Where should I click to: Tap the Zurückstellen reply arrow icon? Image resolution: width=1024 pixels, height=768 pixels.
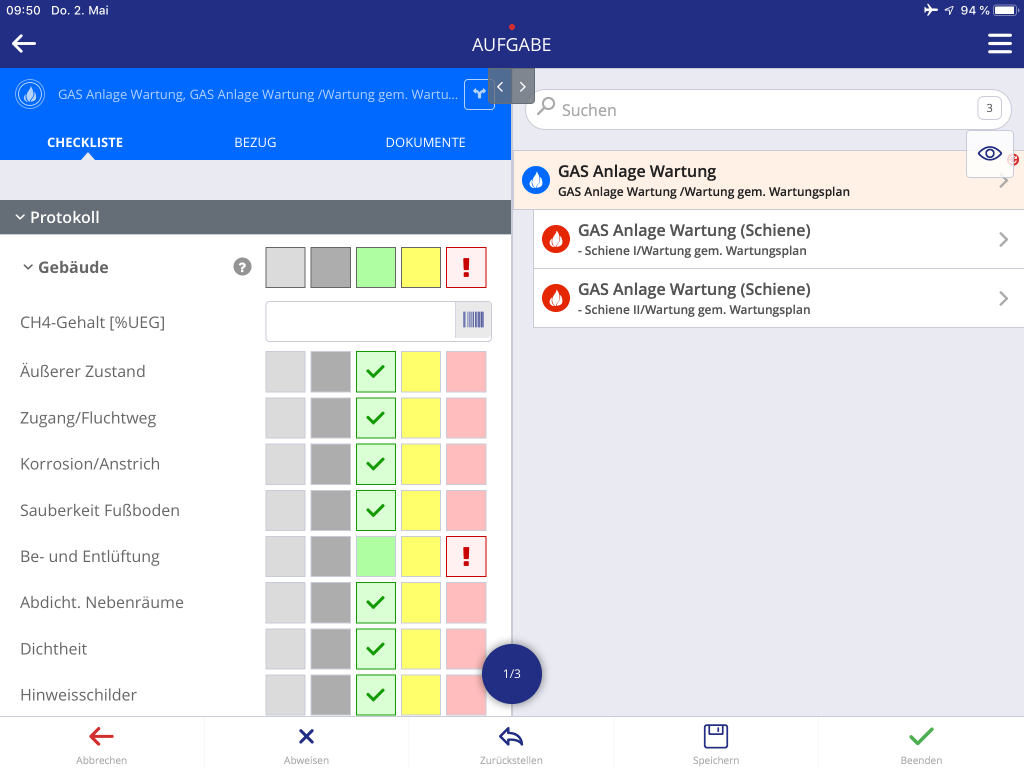[511, 737]
